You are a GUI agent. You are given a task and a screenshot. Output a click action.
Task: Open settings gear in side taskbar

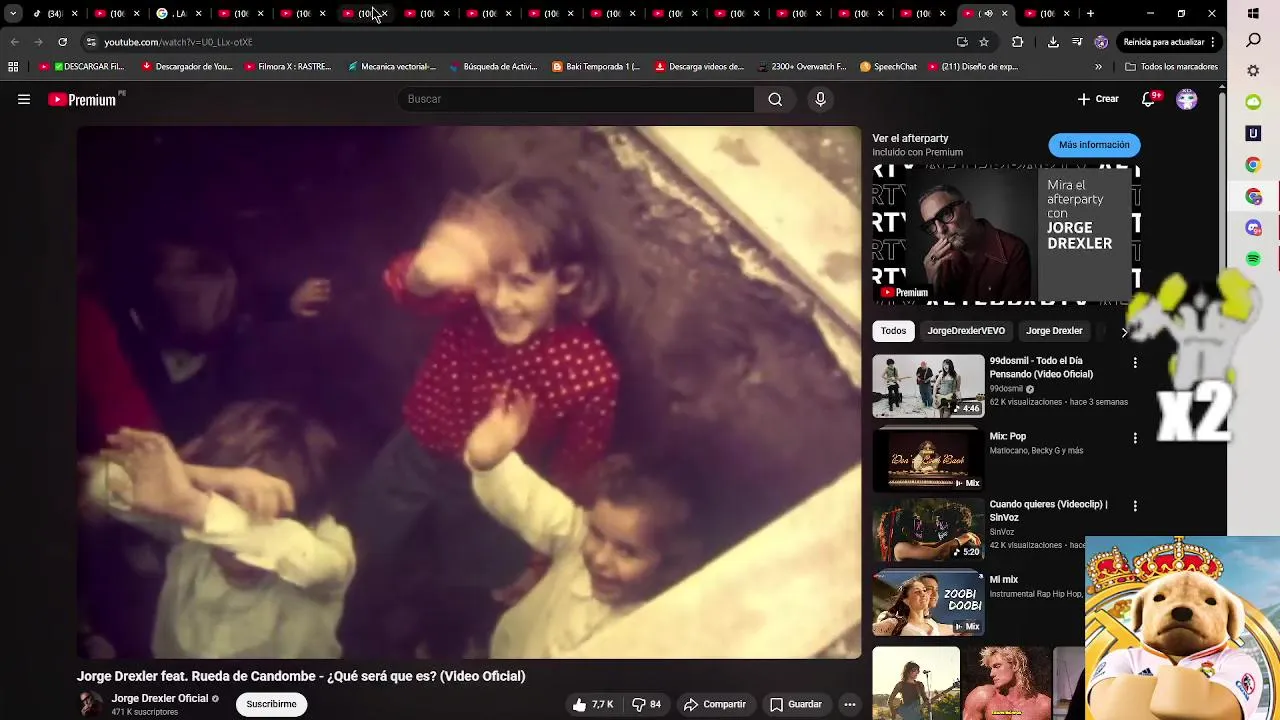(x=1253, y=72)
